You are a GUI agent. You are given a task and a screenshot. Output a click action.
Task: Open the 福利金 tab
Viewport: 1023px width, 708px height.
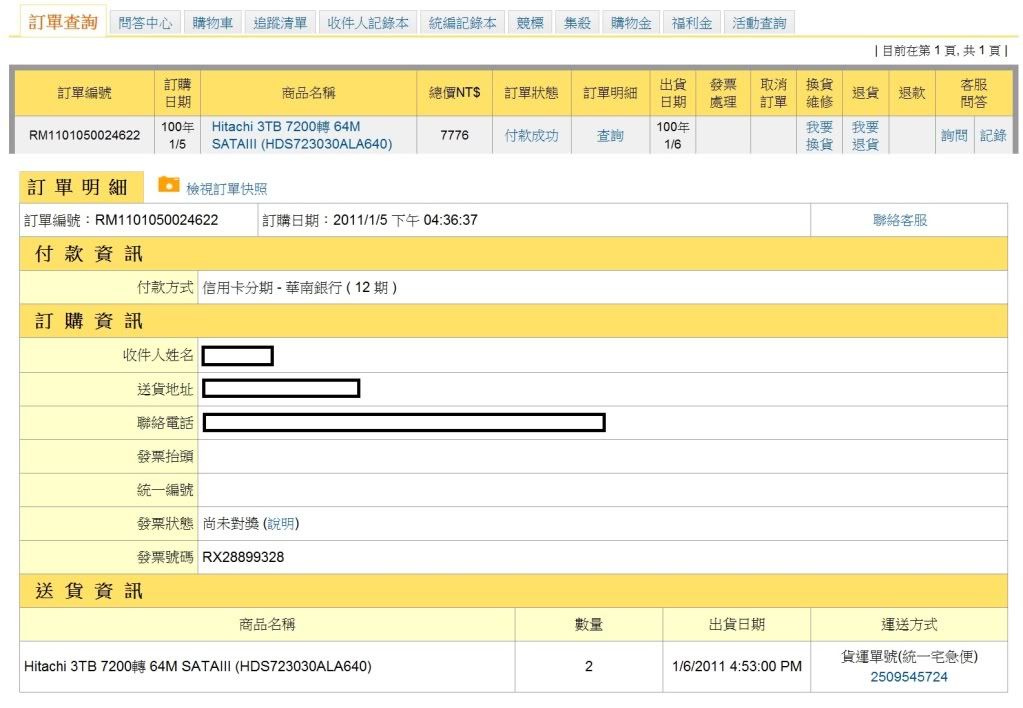pyautogui.click(x=692, y=23)
